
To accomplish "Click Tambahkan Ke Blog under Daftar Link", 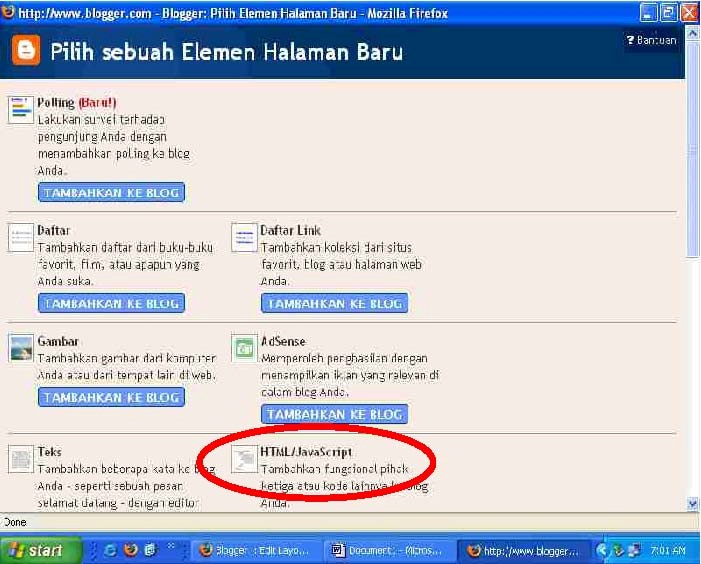I will tap(334, 303).
